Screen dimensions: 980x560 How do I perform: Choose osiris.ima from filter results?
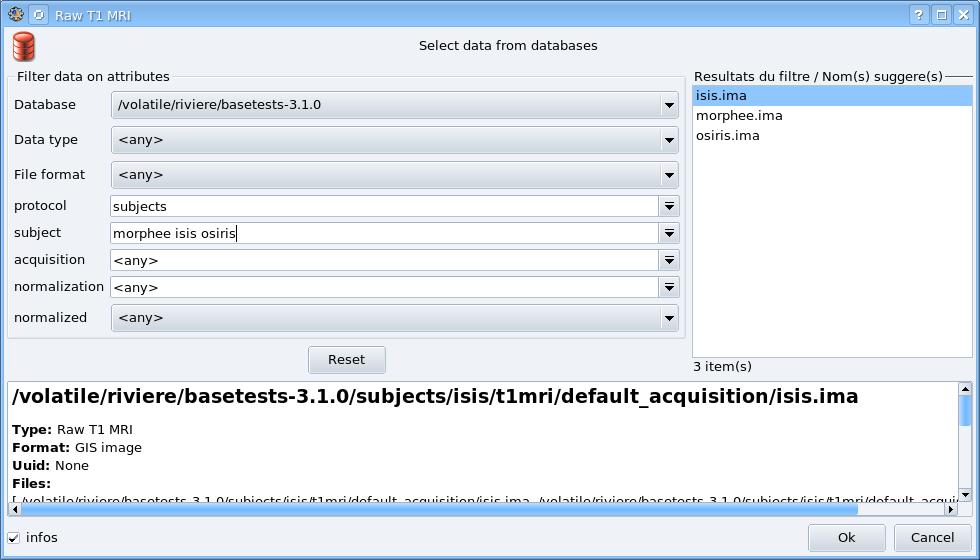[x=727, y=136]
